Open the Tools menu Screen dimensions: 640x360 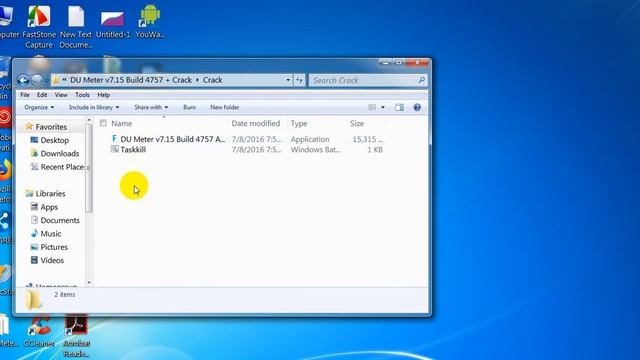(82, 95)
